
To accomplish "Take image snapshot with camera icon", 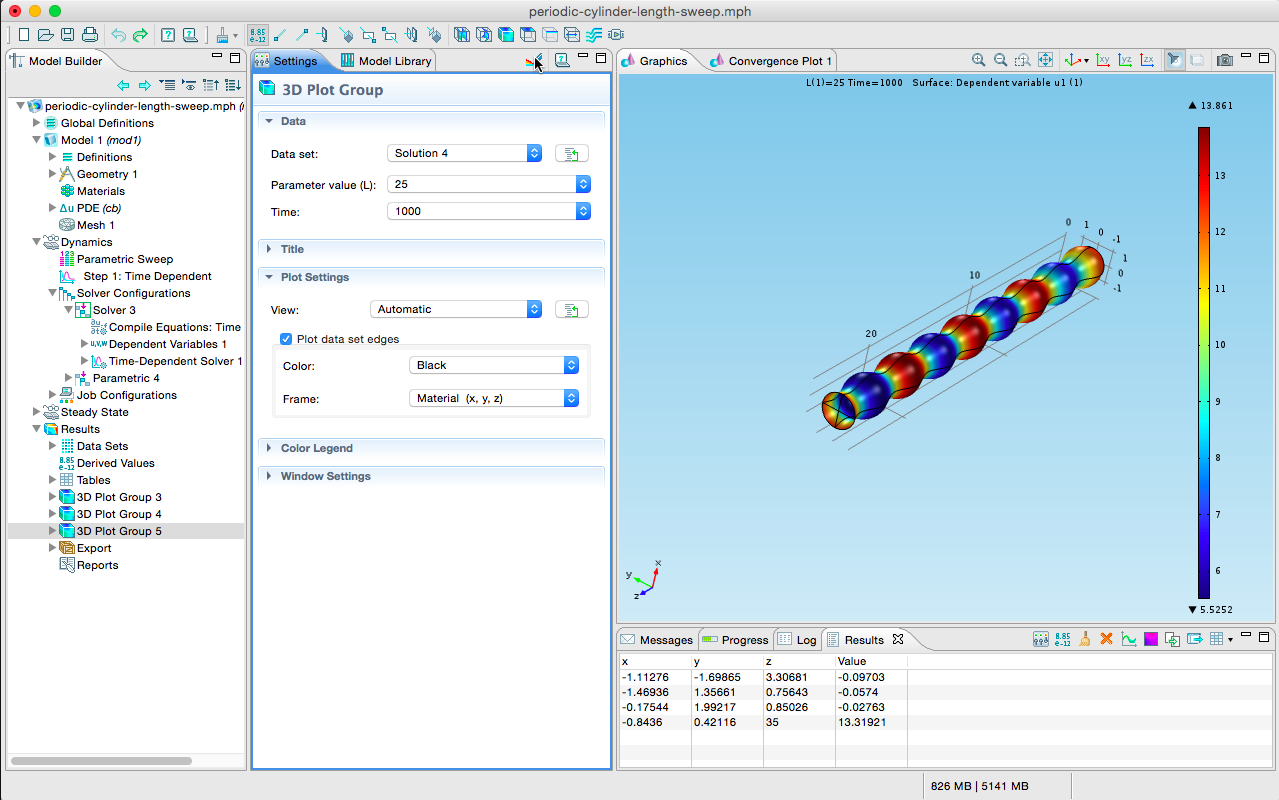I will click(1224, 60).
